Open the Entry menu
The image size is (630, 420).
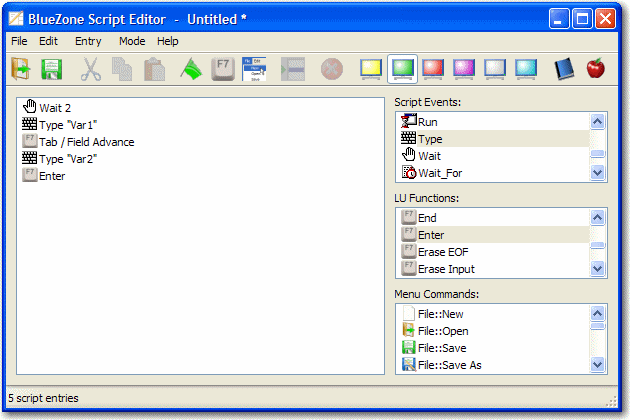[x=88, y=41]
